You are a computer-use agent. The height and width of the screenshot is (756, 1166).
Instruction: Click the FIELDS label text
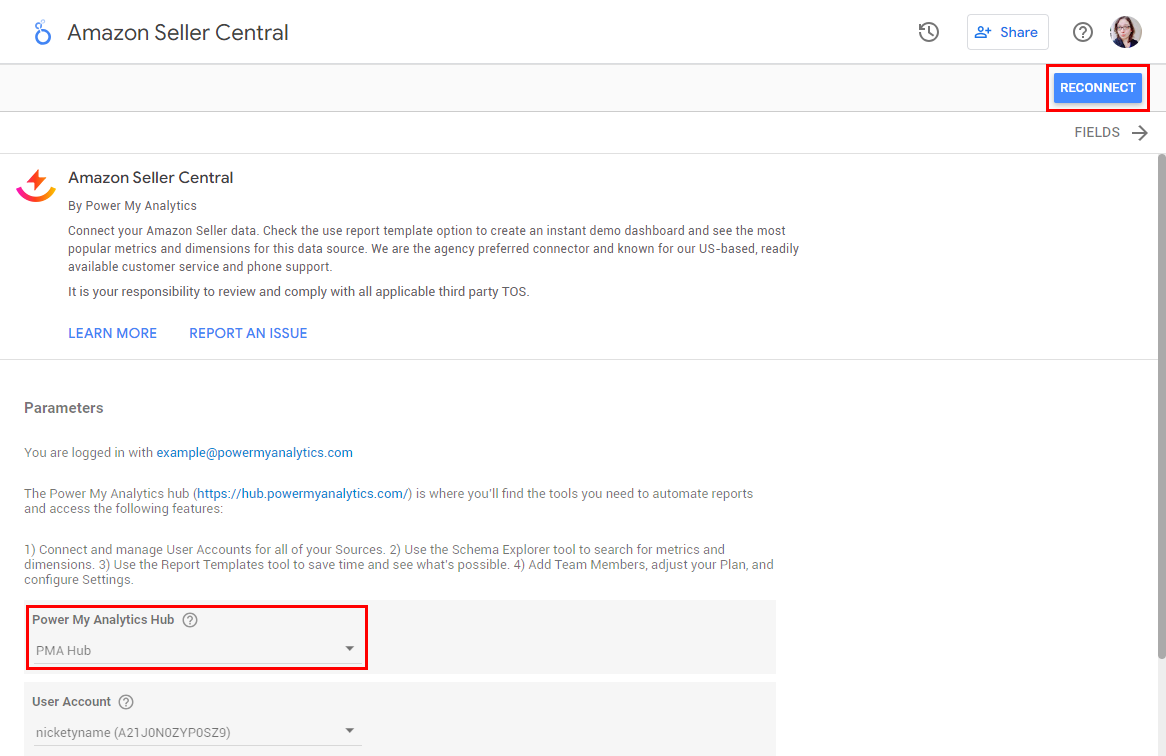[1097, 132]
